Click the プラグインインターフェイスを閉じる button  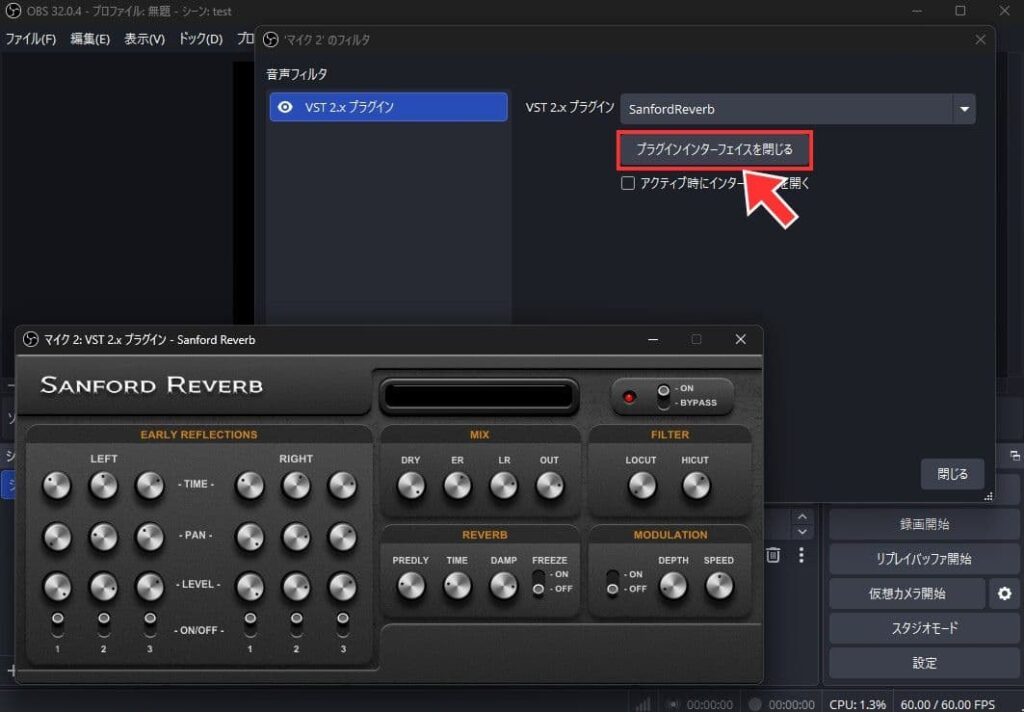(714, 150)
